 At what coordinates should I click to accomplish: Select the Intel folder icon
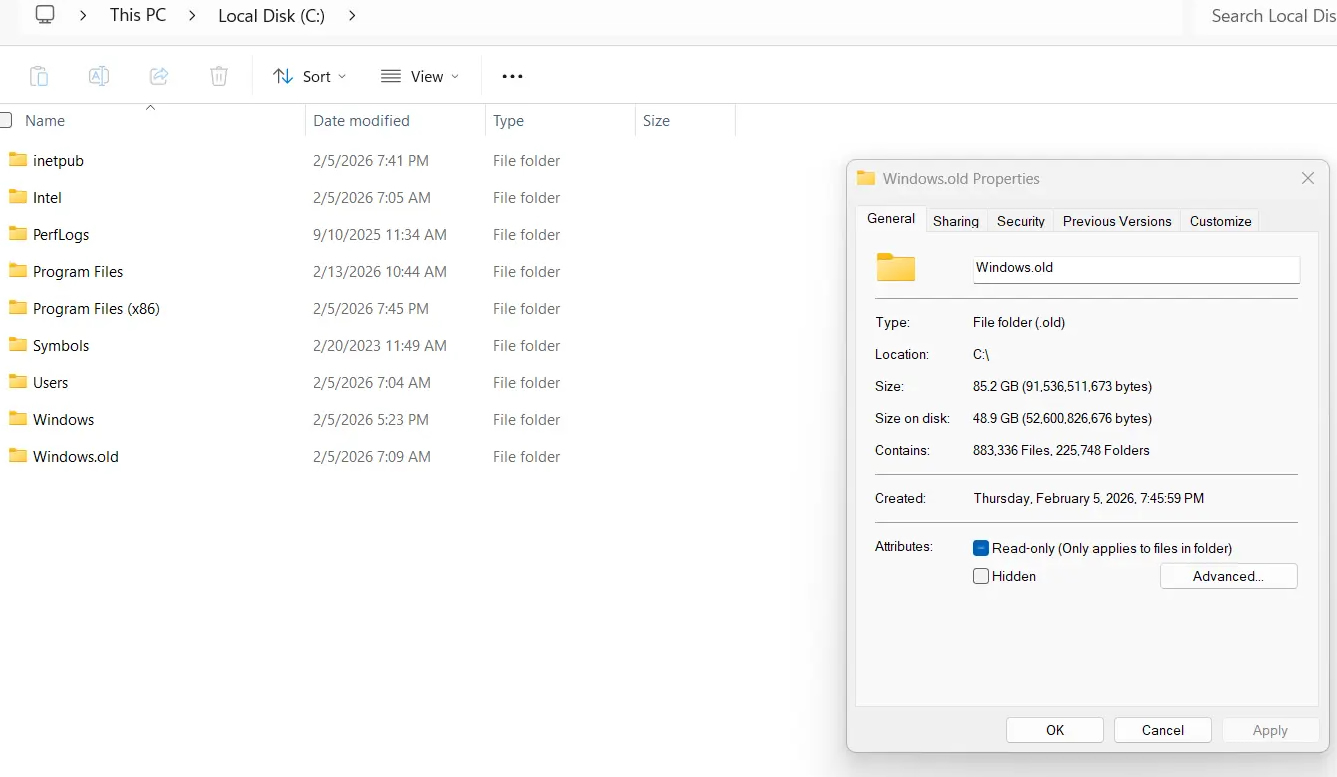point(17,197)
